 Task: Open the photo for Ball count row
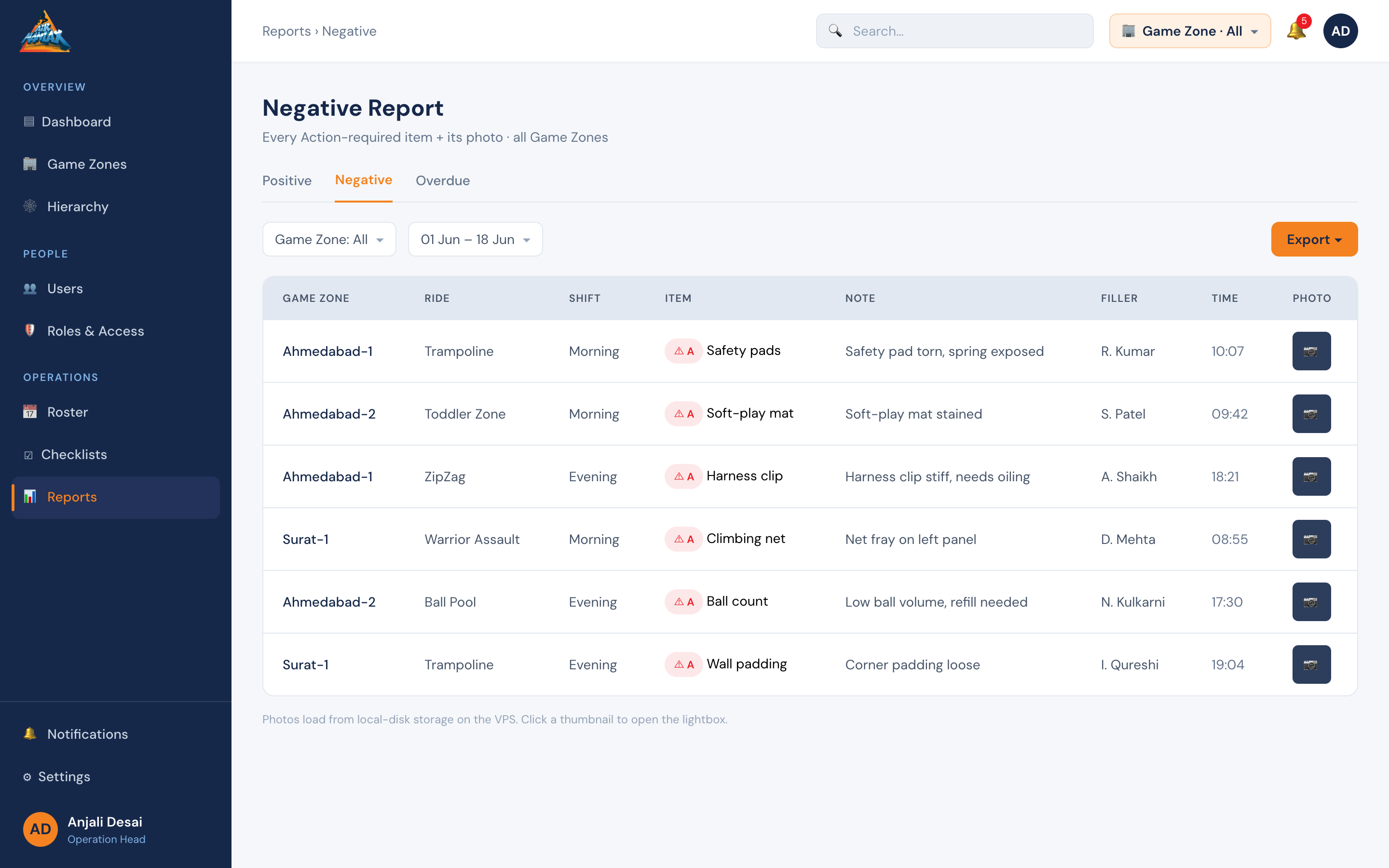1311,602
